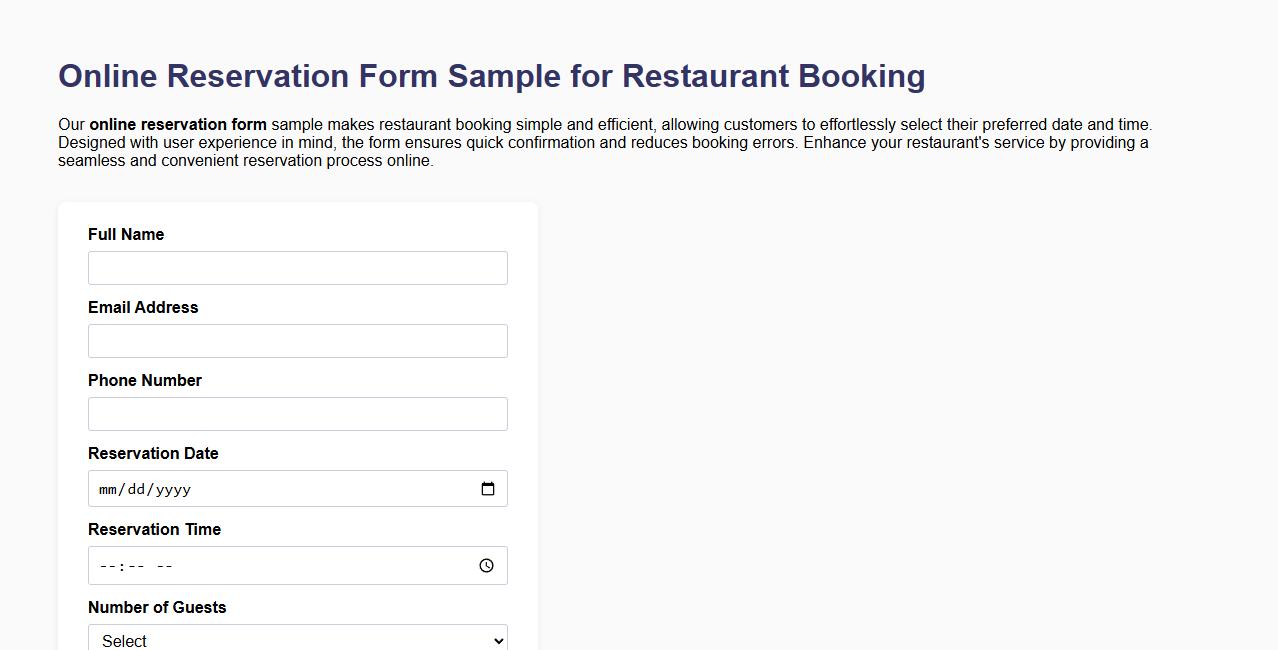Image resolution: width=1278 pixels, height=650 pixels.
Task: Click the Reservation Date label
Action: click(152, 453)
